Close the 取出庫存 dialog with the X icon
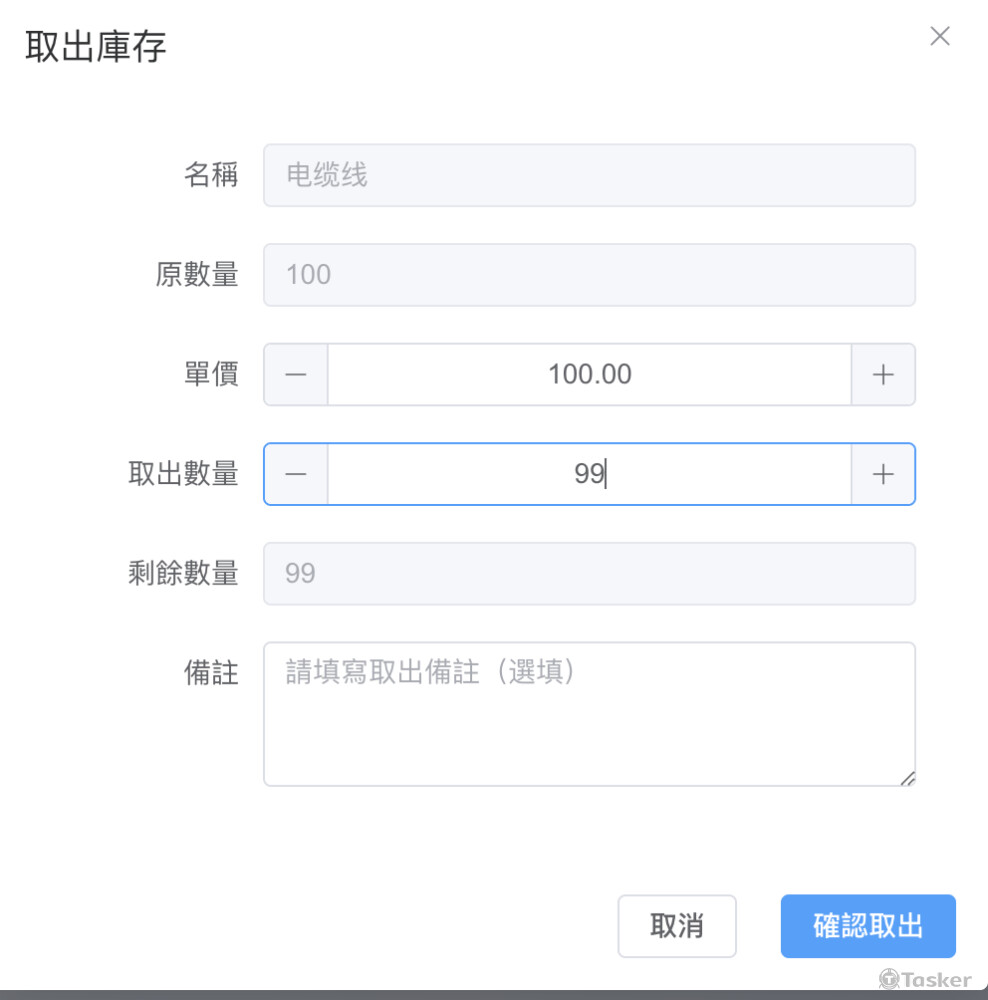This screenshot has width=988, height=1000. click(940, 36)
